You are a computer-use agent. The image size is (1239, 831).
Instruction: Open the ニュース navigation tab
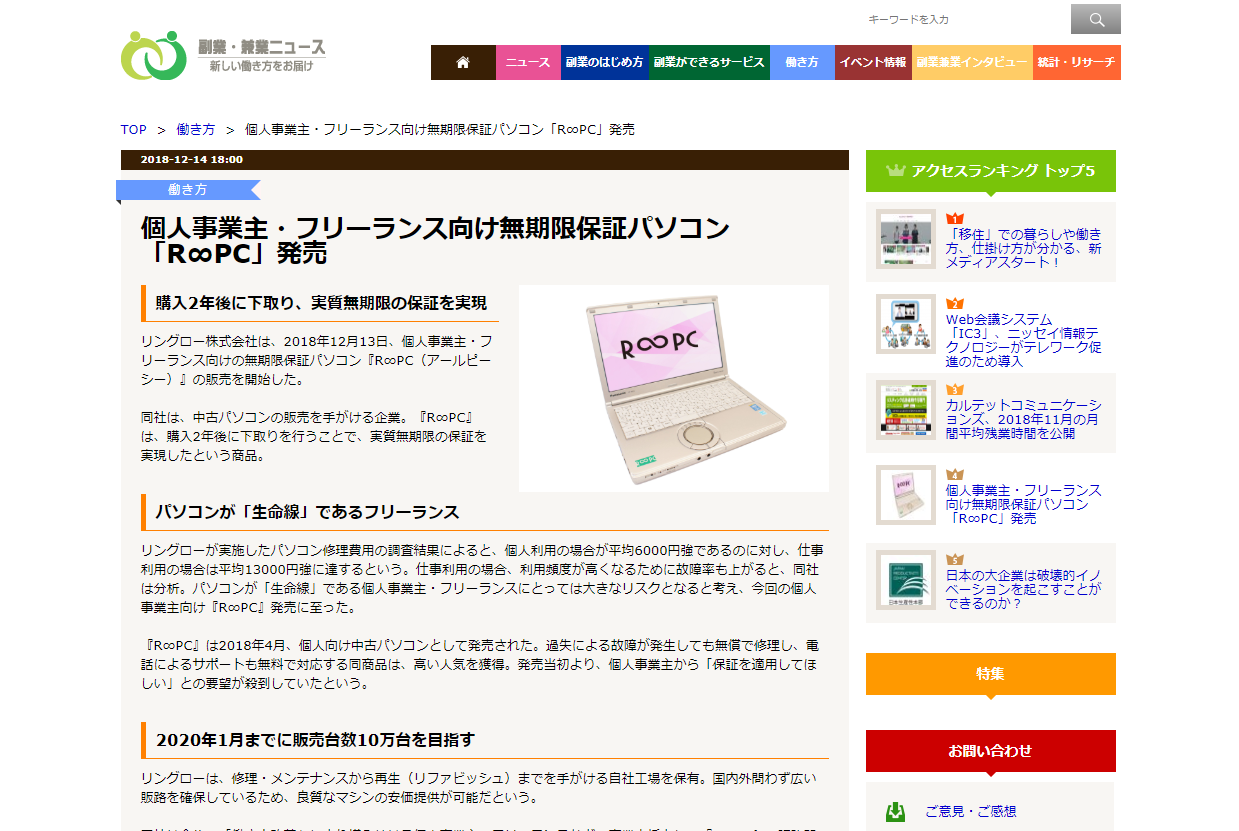click(x=527, y=62)
